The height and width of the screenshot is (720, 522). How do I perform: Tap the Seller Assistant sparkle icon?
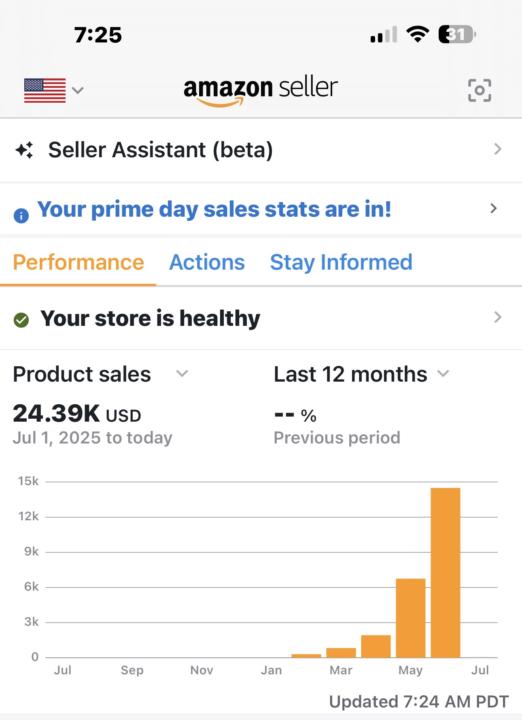[x=24, y=150]
